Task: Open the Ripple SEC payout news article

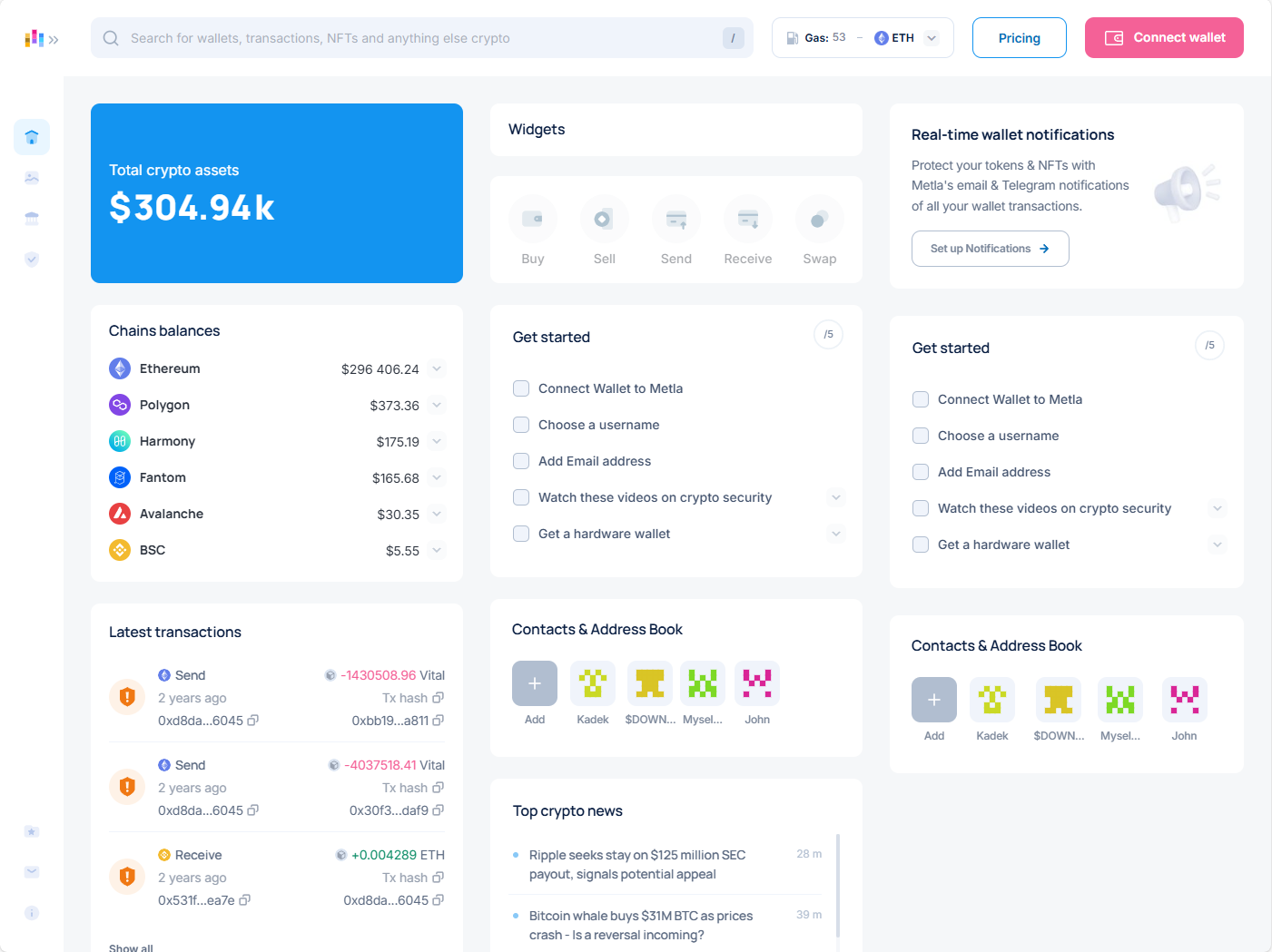Action: tap(637, 865)
